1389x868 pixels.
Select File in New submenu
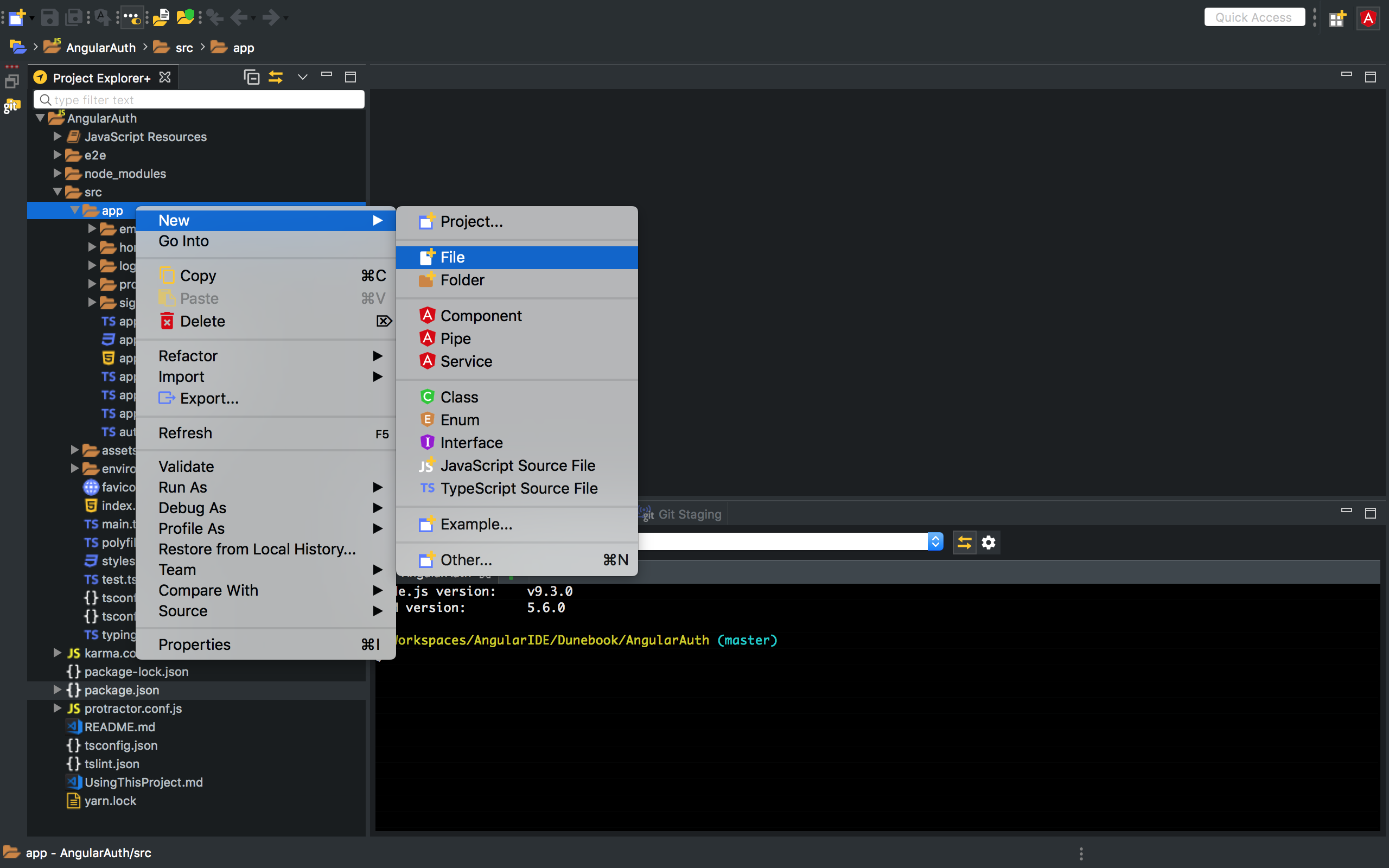click(517, 257)
